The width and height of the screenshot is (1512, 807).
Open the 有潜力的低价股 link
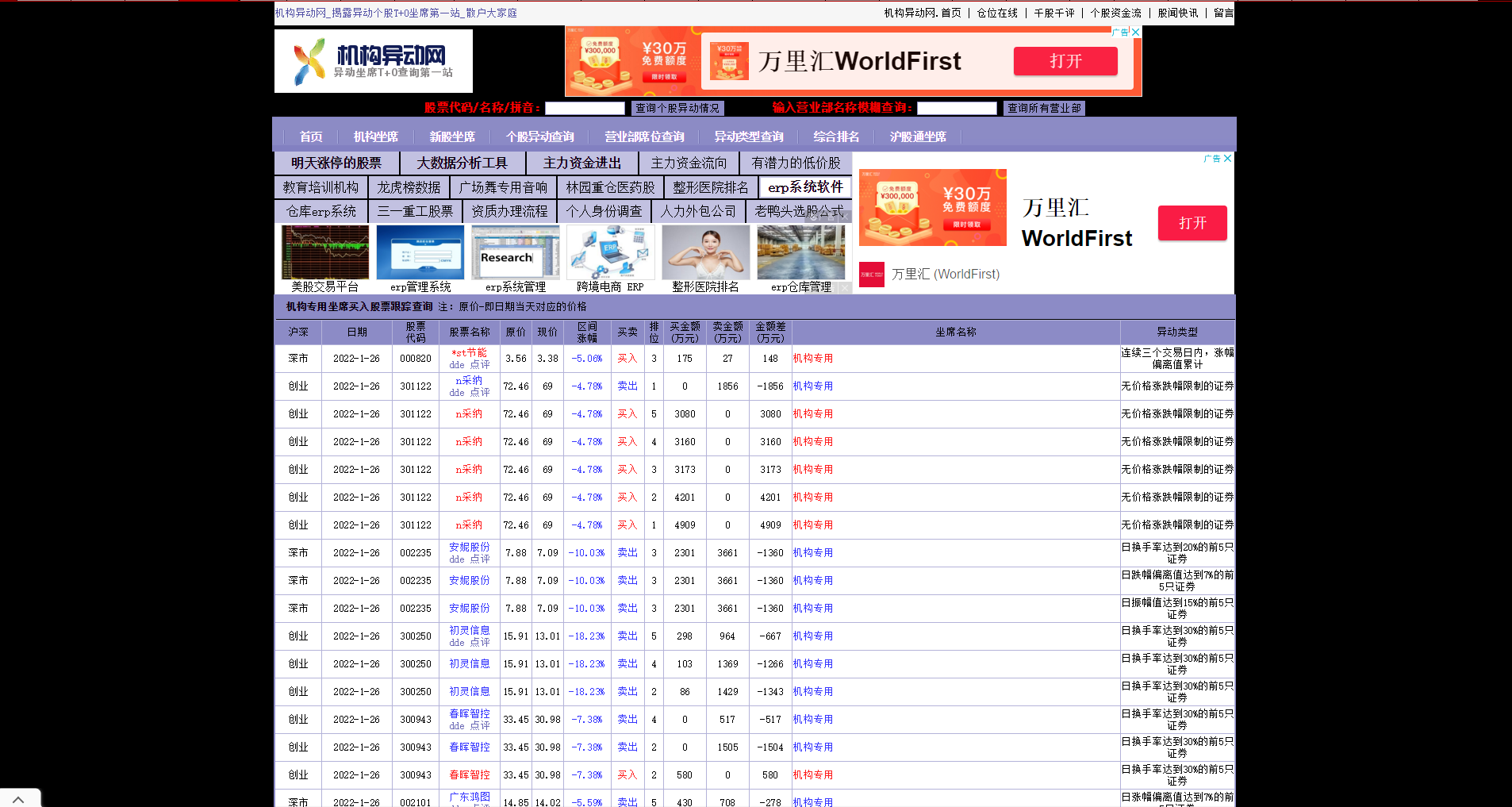(x=796, y=163)
